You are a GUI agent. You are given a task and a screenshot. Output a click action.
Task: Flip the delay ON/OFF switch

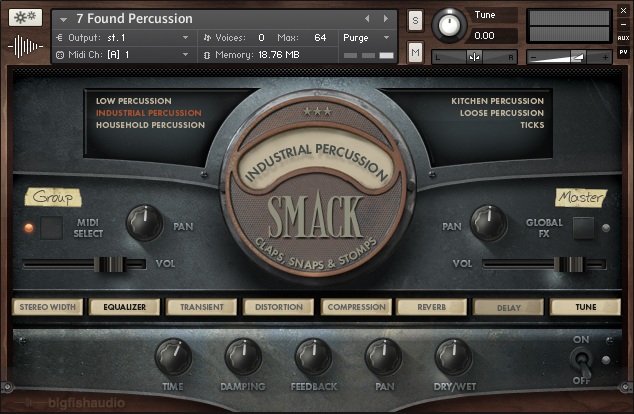coord(581,361)
